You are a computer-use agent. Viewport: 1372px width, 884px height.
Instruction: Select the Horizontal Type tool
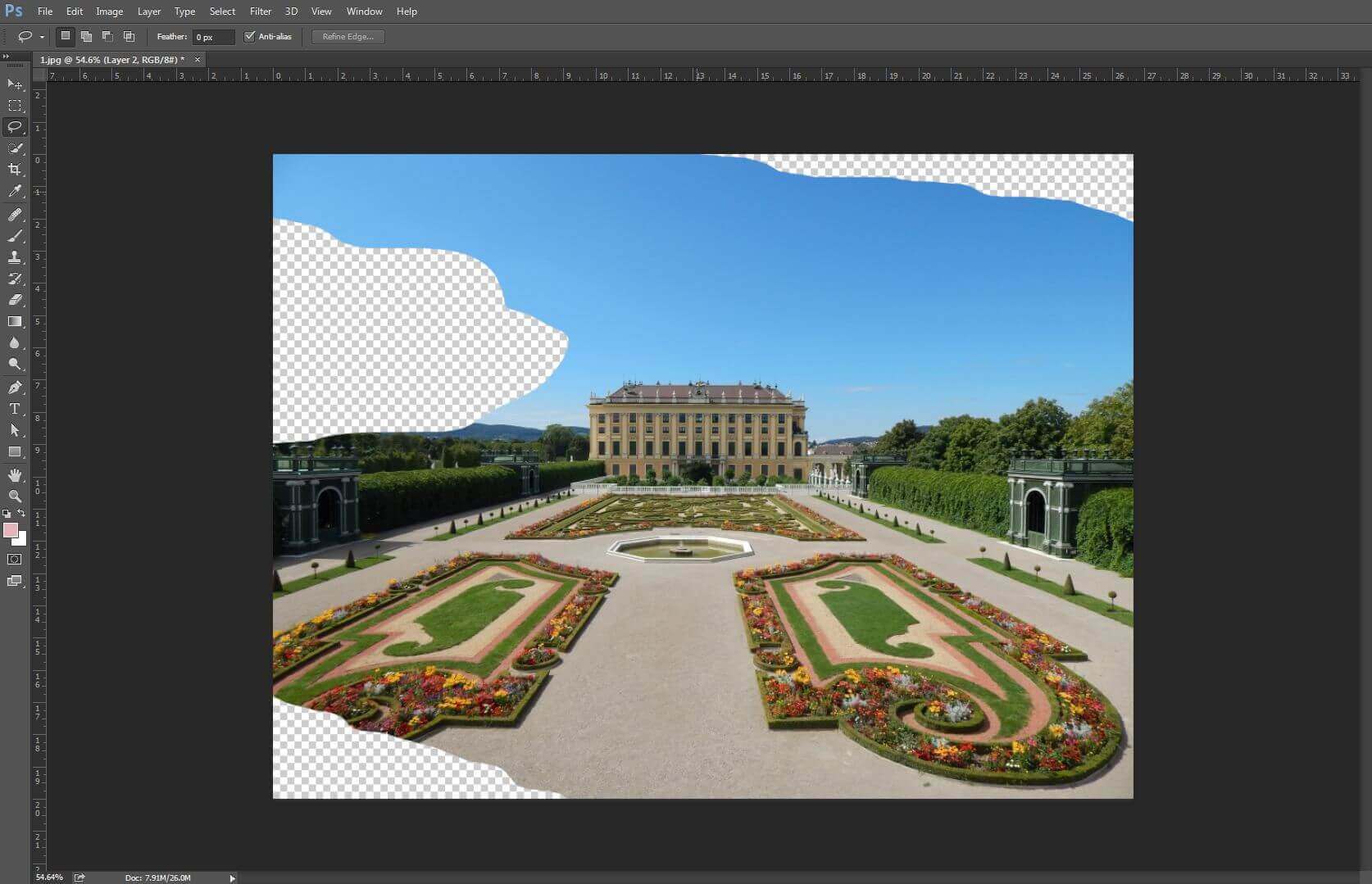(x=15, y=409)
